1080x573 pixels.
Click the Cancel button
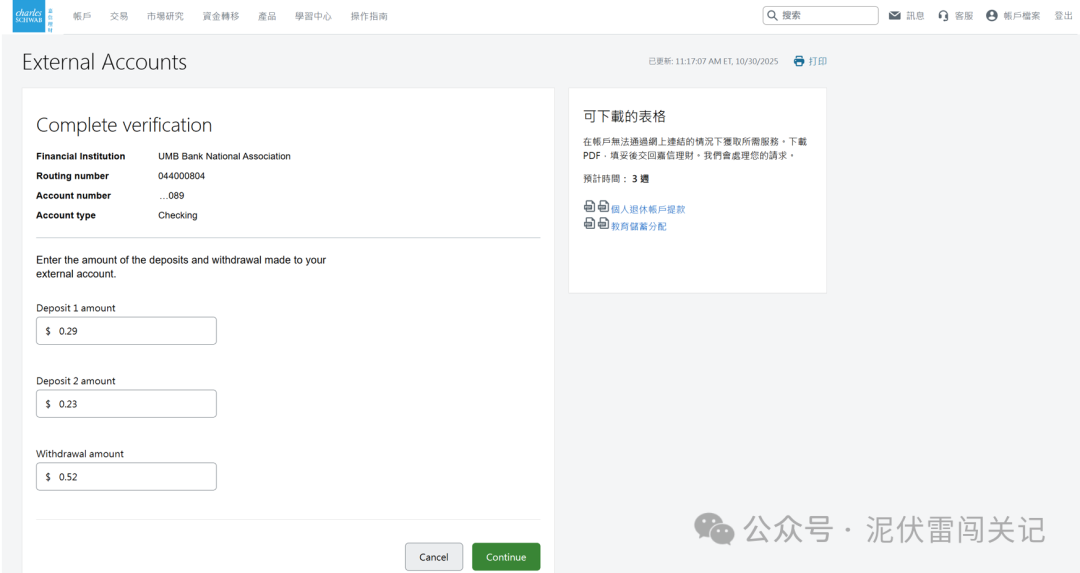[x=434, y=556]
